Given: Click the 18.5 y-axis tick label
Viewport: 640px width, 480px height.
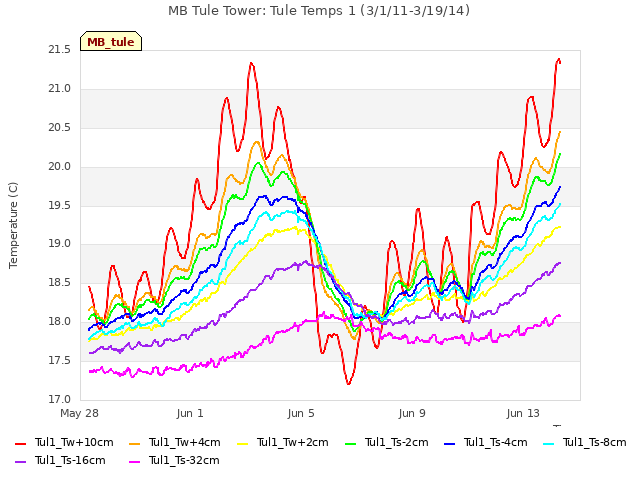Looking at the screenshot, I should click(60, 283).
